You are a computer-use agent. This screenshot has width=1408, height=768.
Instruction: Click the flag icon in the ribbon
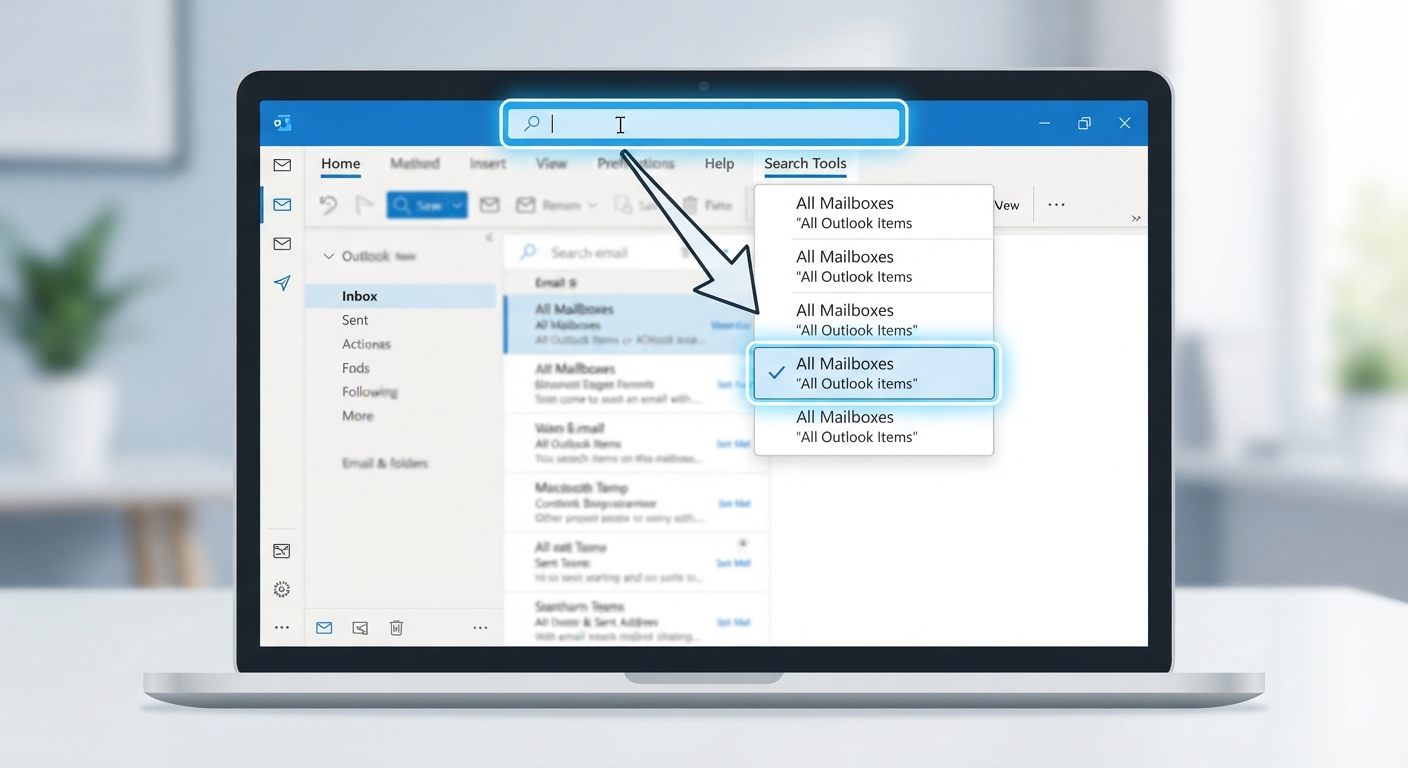pyautogui.click(x=364, y=205)
